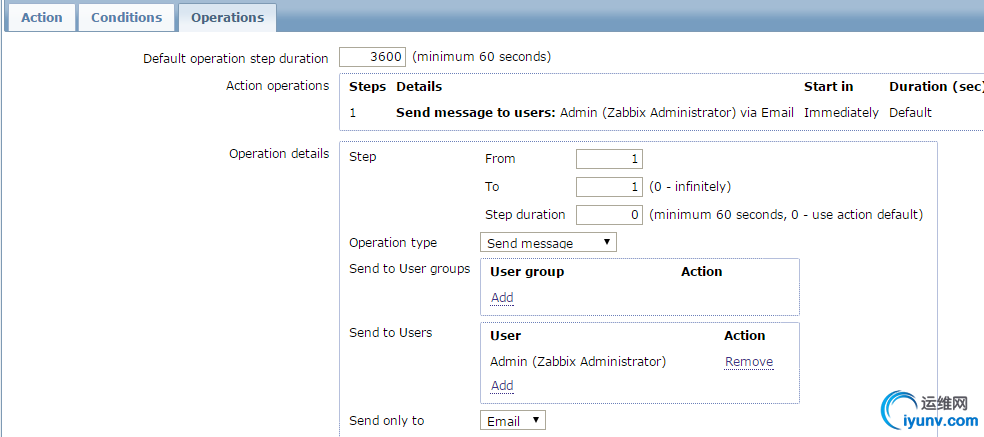Viewport: 984px width, 437px height.
Task: Click Add under Send to Users
Action: click(x=502, y=386)
